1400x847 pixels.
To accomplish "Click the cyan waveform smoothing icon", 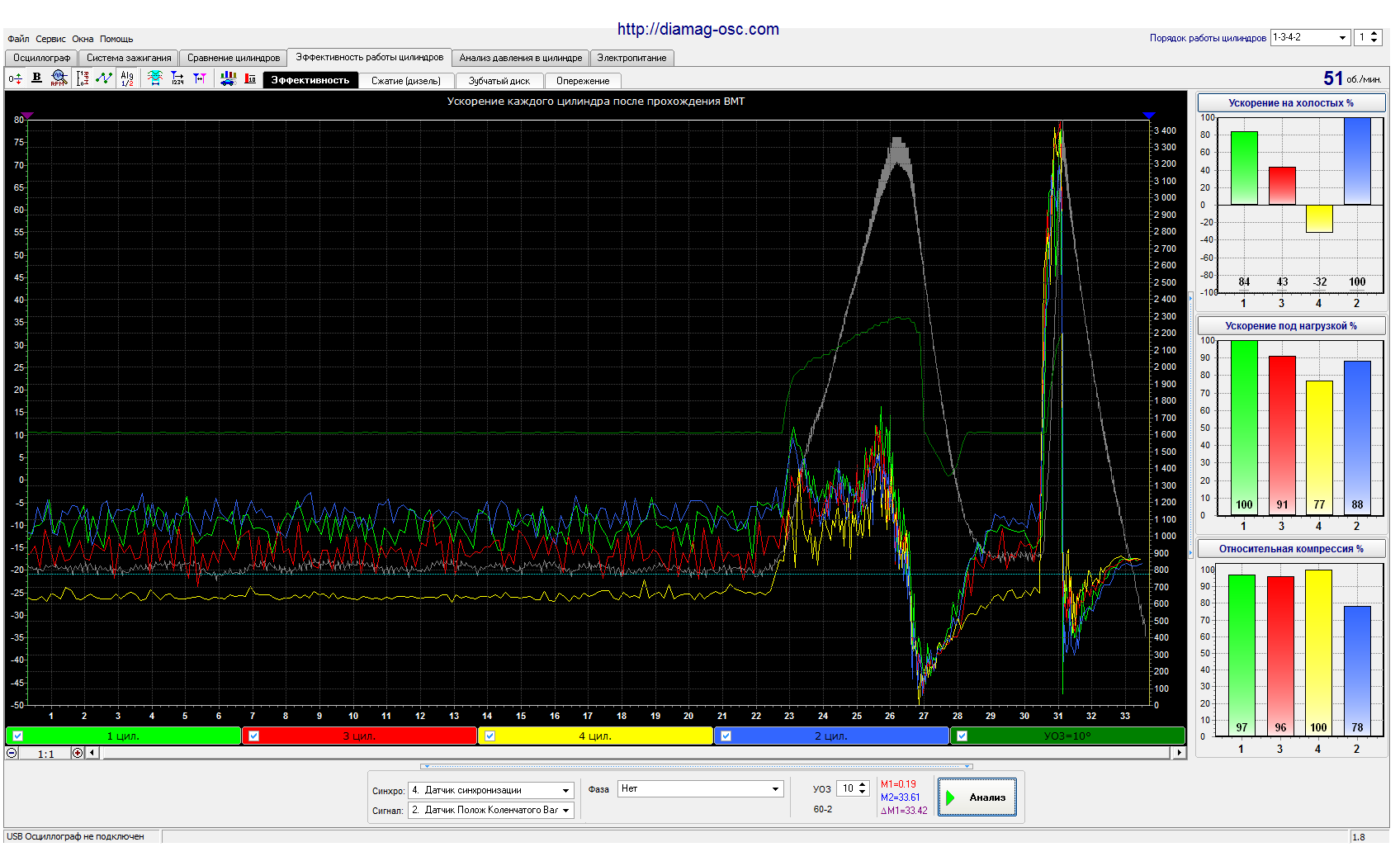I will click(155, 78).
